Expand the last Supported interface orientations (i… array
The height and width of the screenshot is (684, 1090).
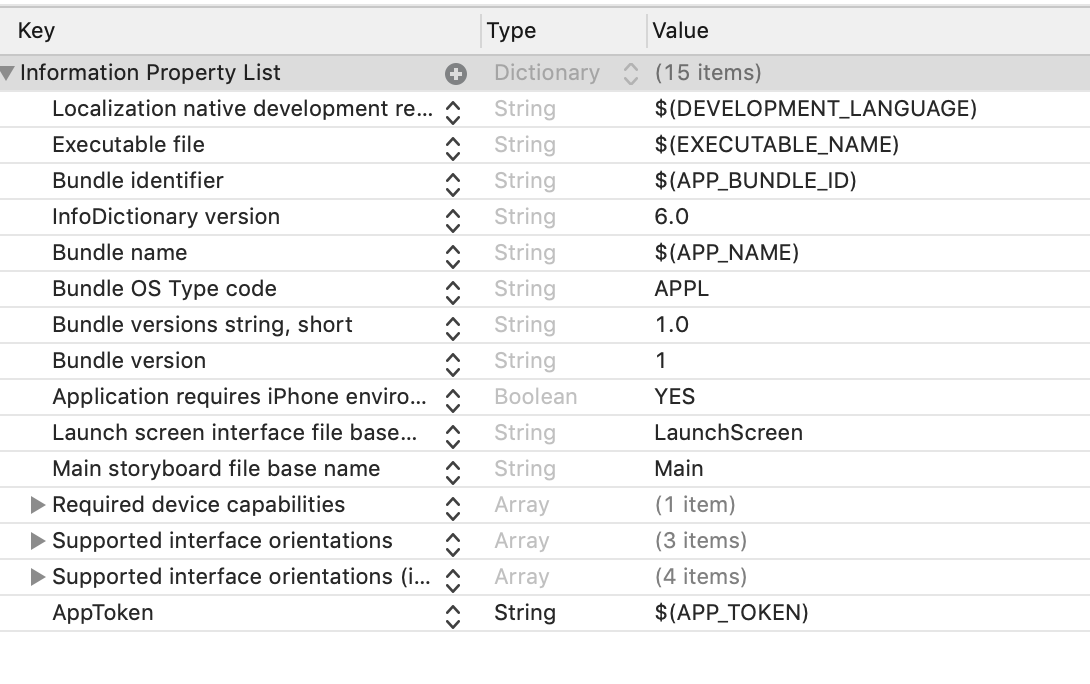pyautogui.click(x=38, y=577)
